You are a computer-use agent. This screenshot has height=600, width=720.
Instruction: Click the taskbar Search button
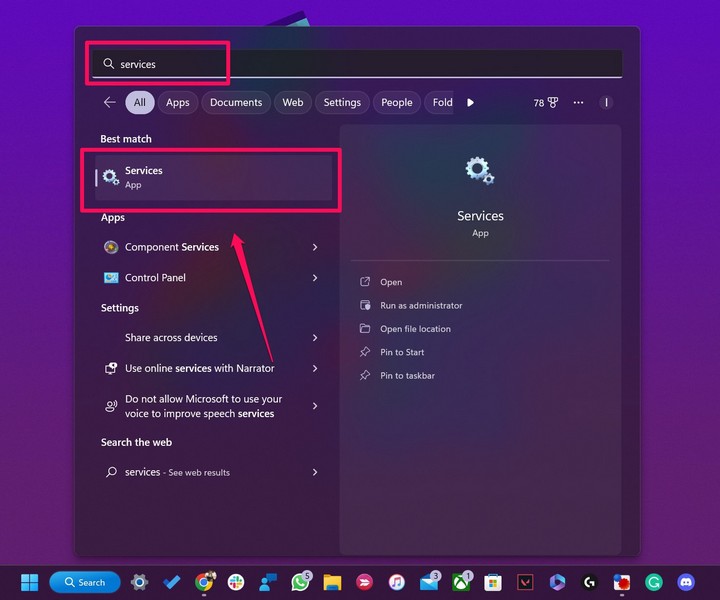85,583
